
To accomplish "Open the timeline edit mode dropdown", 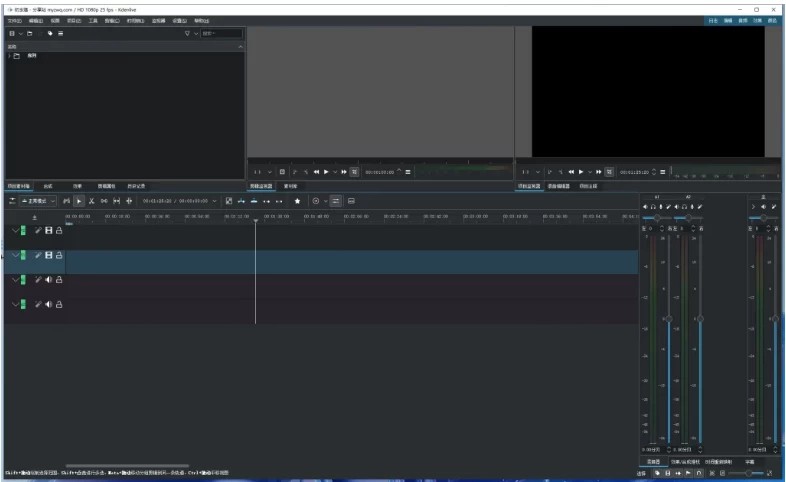I will [x=38, y=201].
